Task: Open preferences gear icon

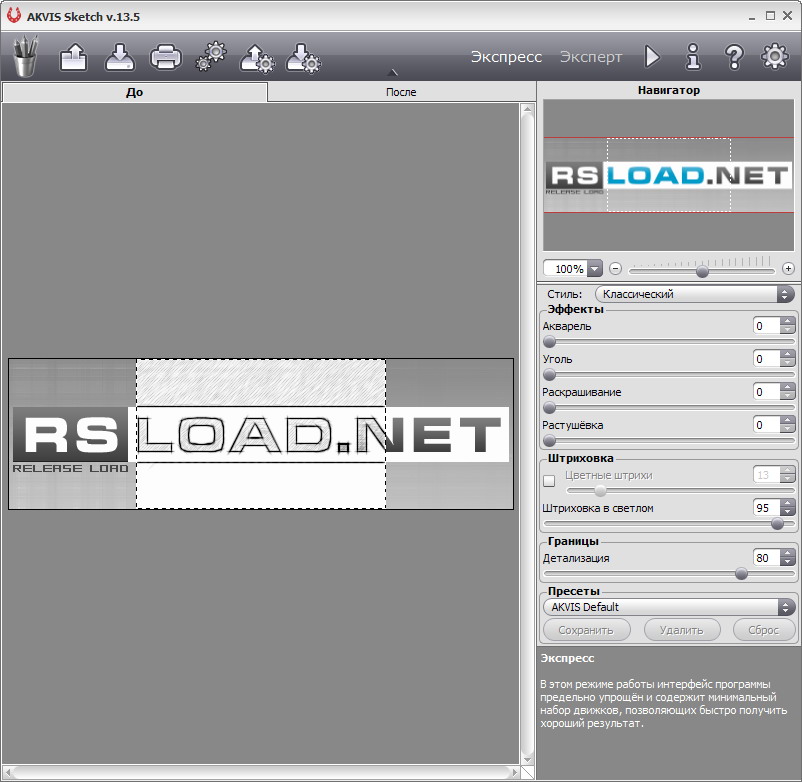Action: point(775,56)
